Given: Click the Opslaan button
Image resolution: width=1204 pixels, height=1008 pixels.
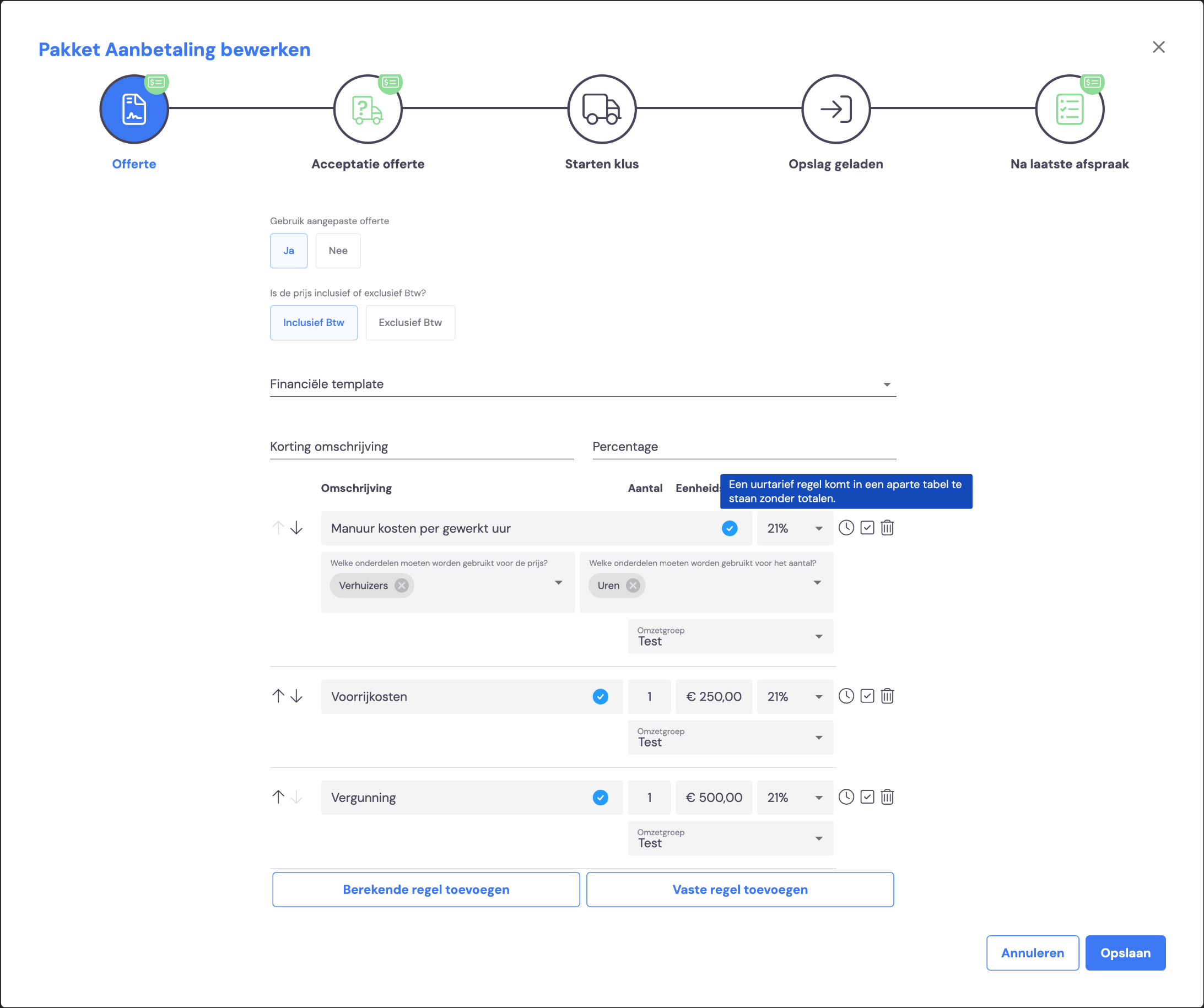Looking at the screenshot, I should coord(1125,953).
